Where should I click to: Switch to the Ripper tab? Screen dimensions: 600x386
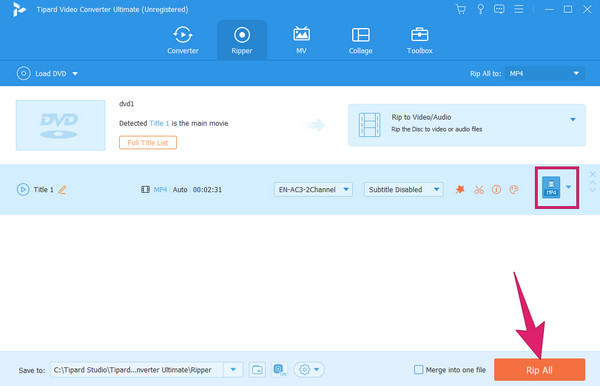coord(242,40)
